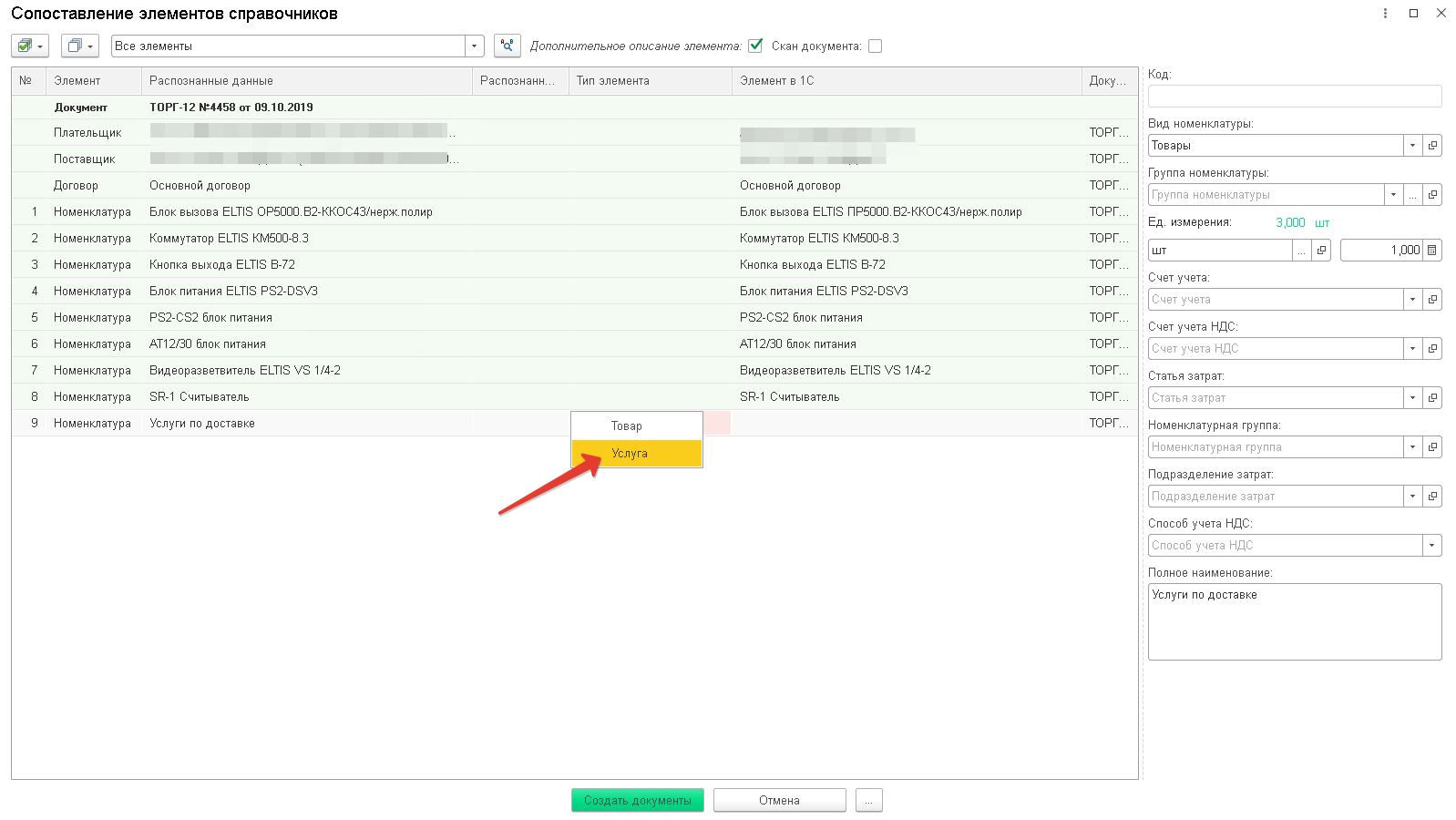The height and width of the screenshot is (820, 1456).
Task: Click into the Код input field
Action: 1295,97
